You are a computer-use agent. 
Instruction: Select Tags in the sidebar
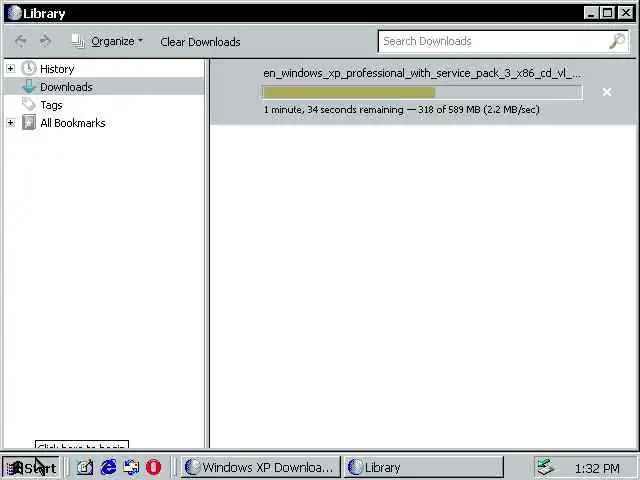click(x=51, y=105)
